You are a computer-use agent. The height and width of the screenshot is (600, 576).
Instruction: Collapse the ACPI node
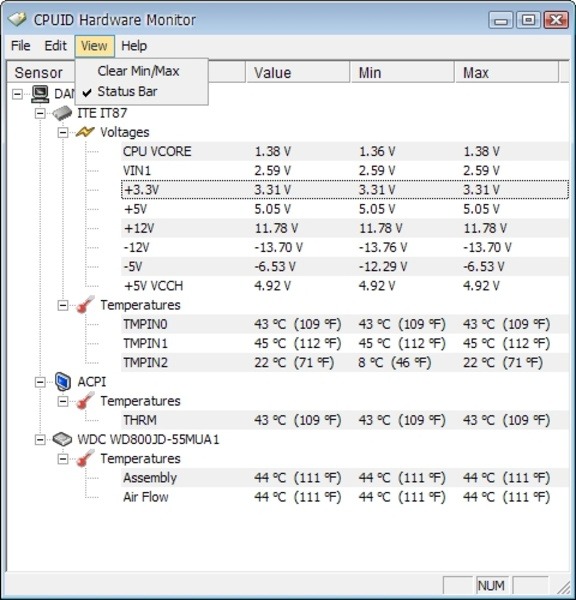coord(40,382)
